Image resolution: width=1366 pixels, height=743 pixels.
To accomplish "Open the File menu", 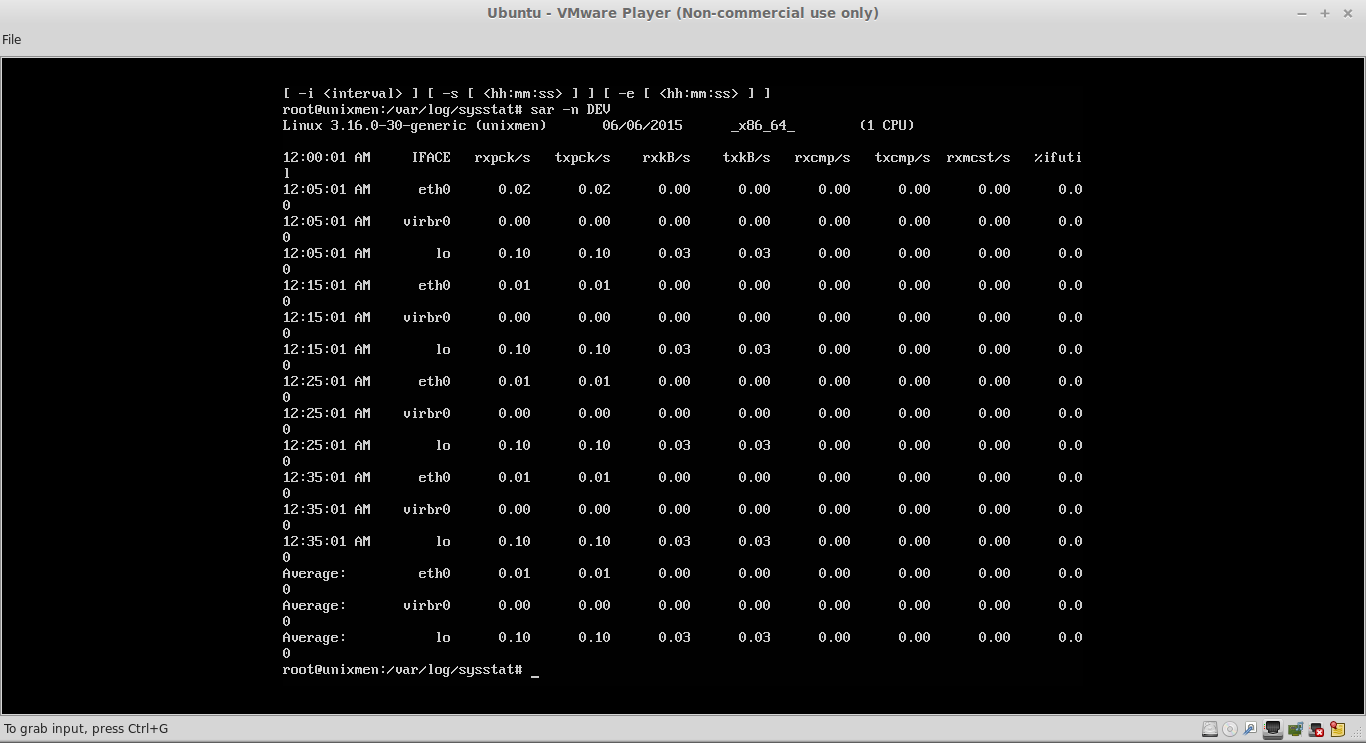I will [x=11, y=40].
